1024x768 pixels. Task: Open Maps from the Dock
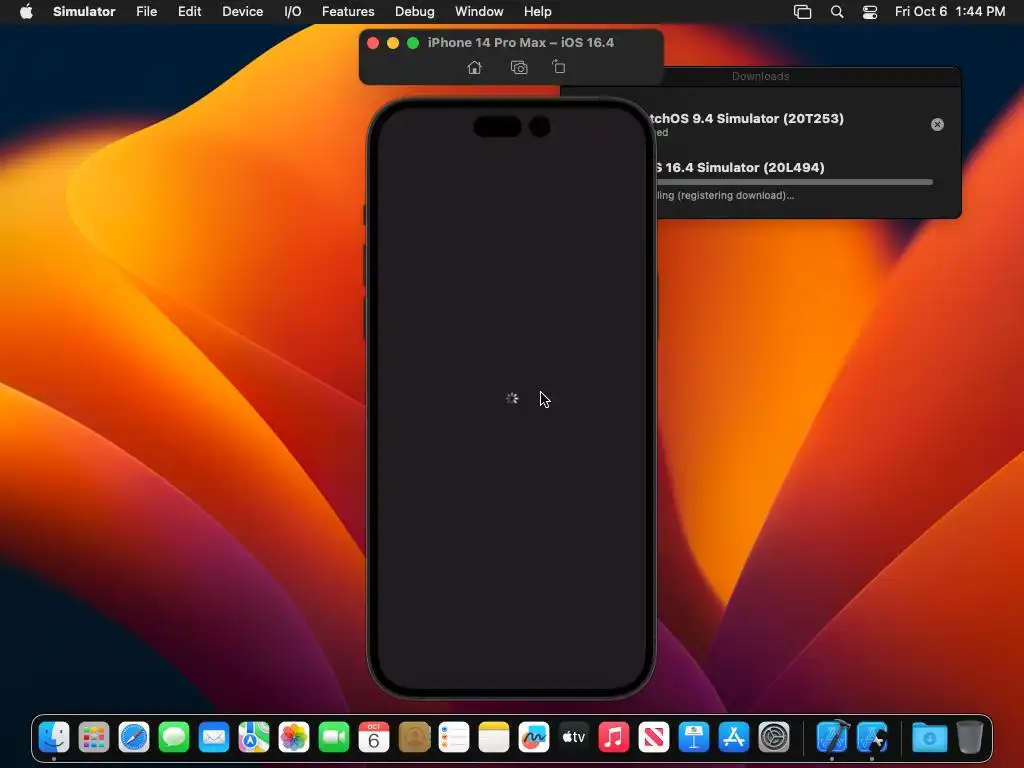coord(254,737)
